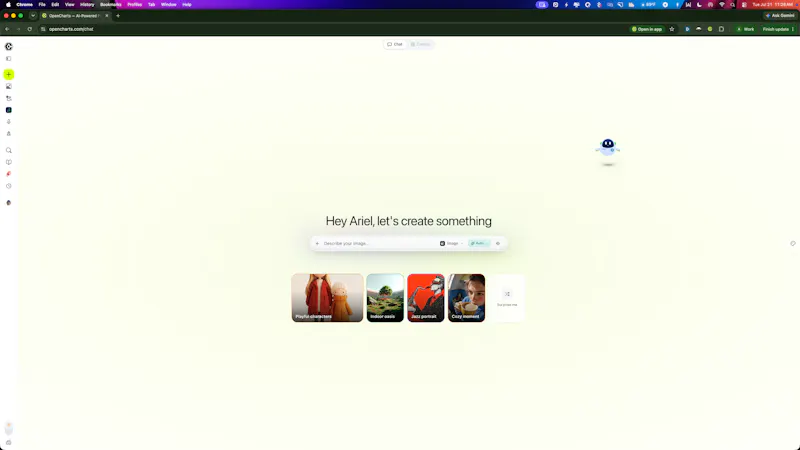Click small icon at right page edge

[793, 243]
